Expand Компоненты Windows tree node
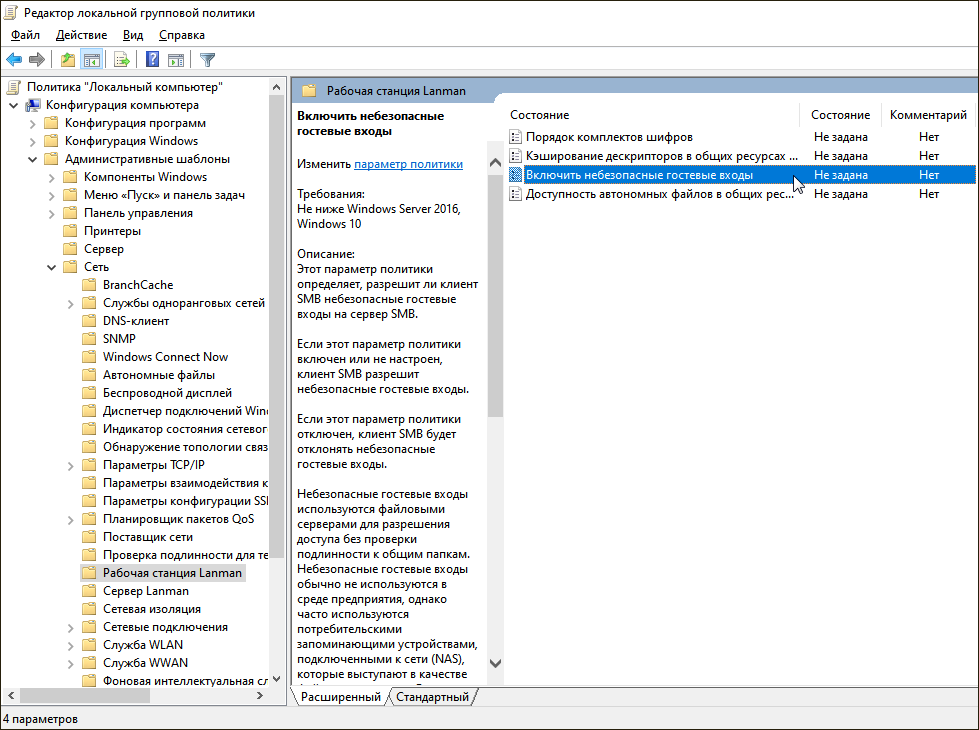 51,177
